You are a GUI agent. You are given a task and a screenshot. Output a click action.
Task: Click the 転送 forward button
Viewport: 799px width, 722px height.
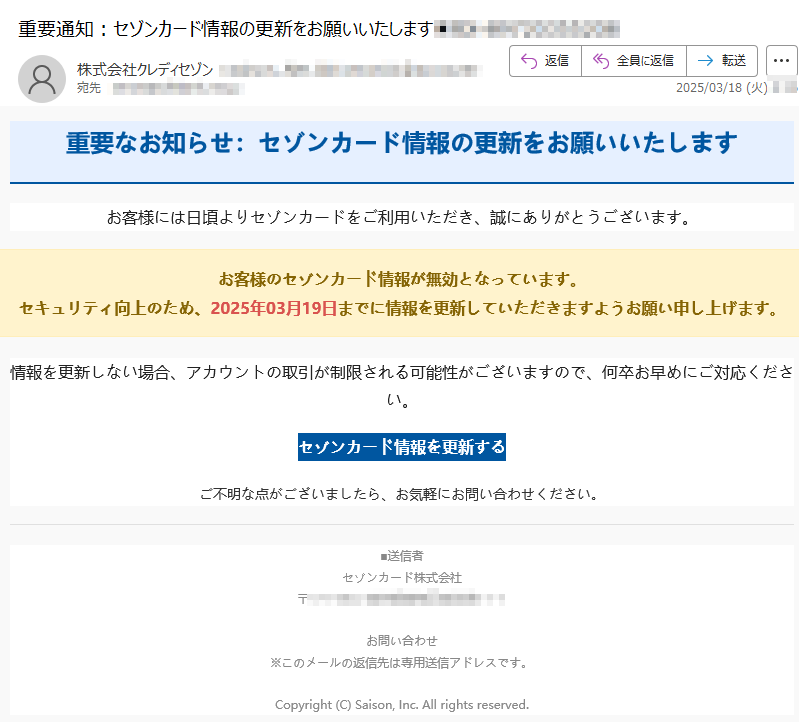(x=722, y=61)
